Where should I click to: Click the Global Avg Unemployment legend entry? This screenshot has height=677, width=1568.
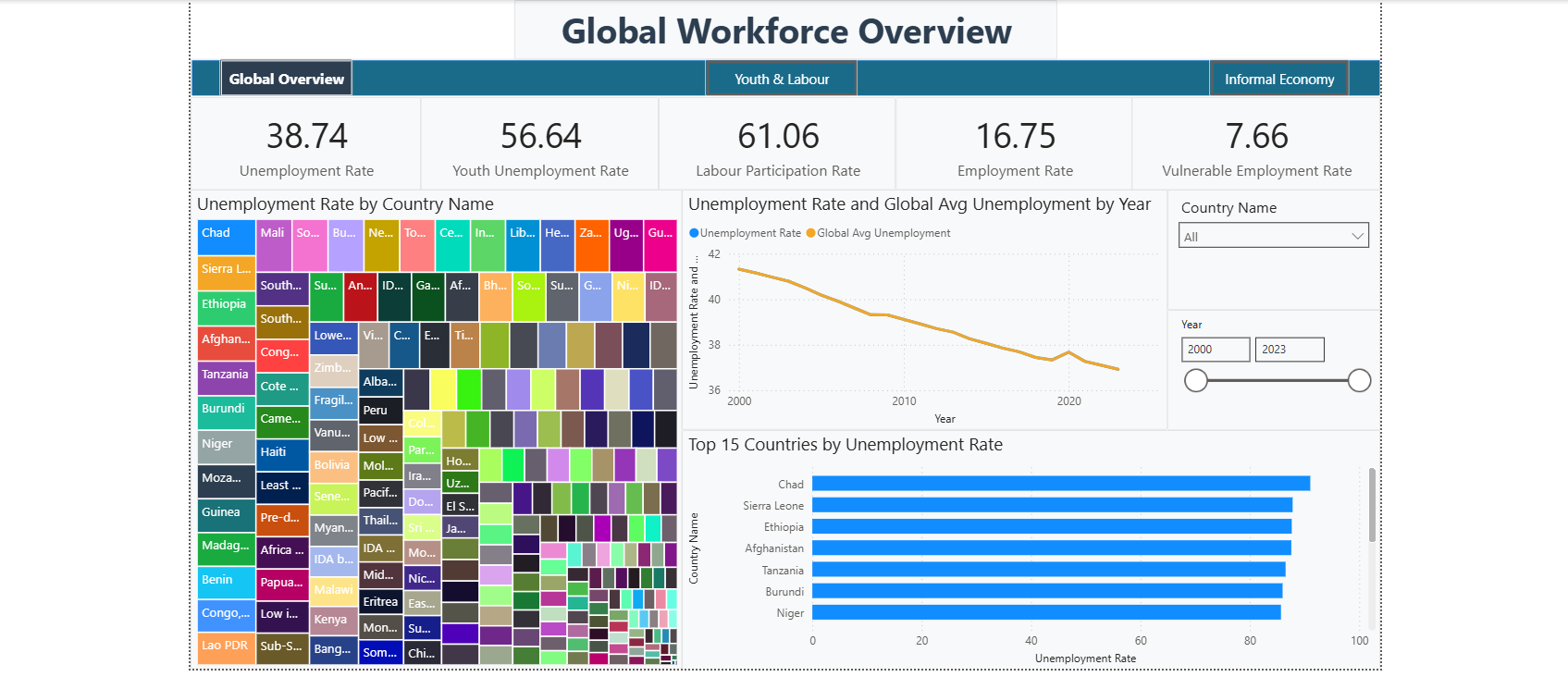(x=878, y=233)
